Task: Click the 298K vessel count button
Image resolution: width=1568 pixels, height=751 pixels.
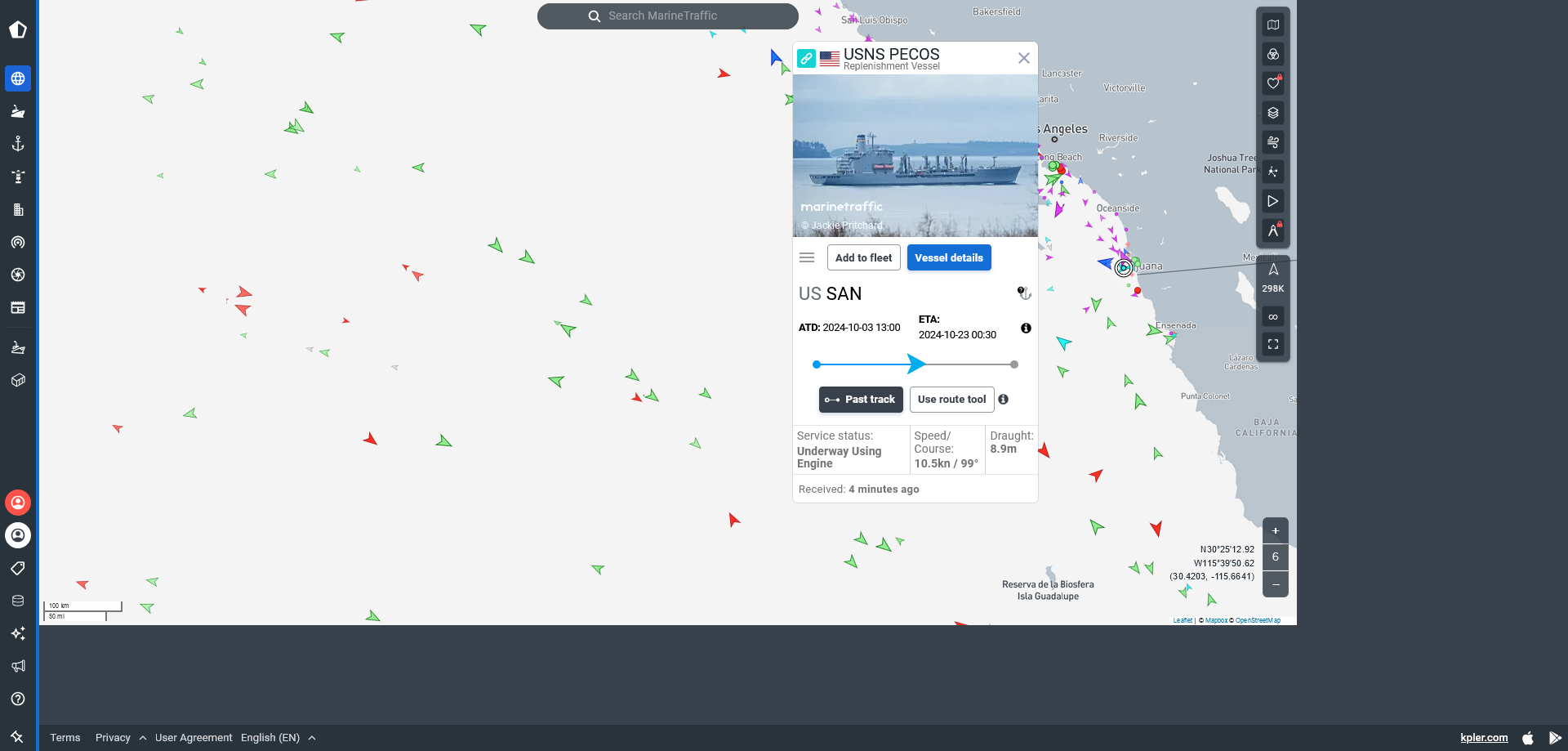Action: [x=1273, y=278]
